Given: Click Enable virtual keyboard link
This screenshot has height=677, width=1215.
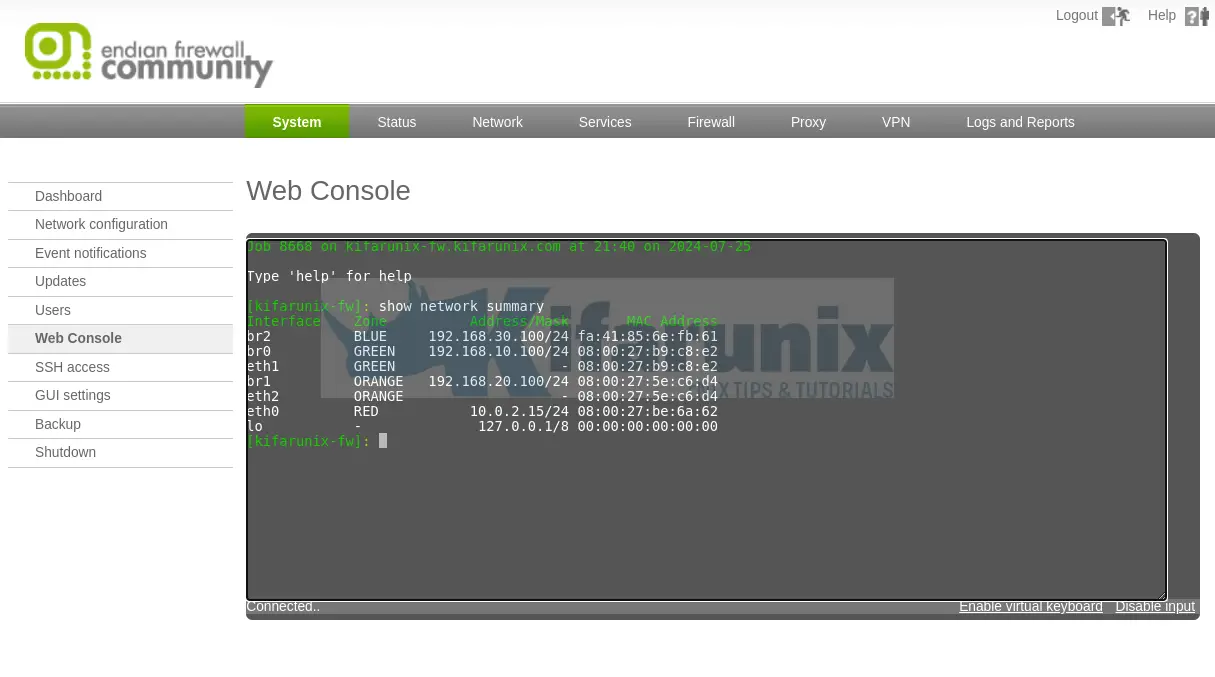Looking at the screenshot, I should (1031, 606).
